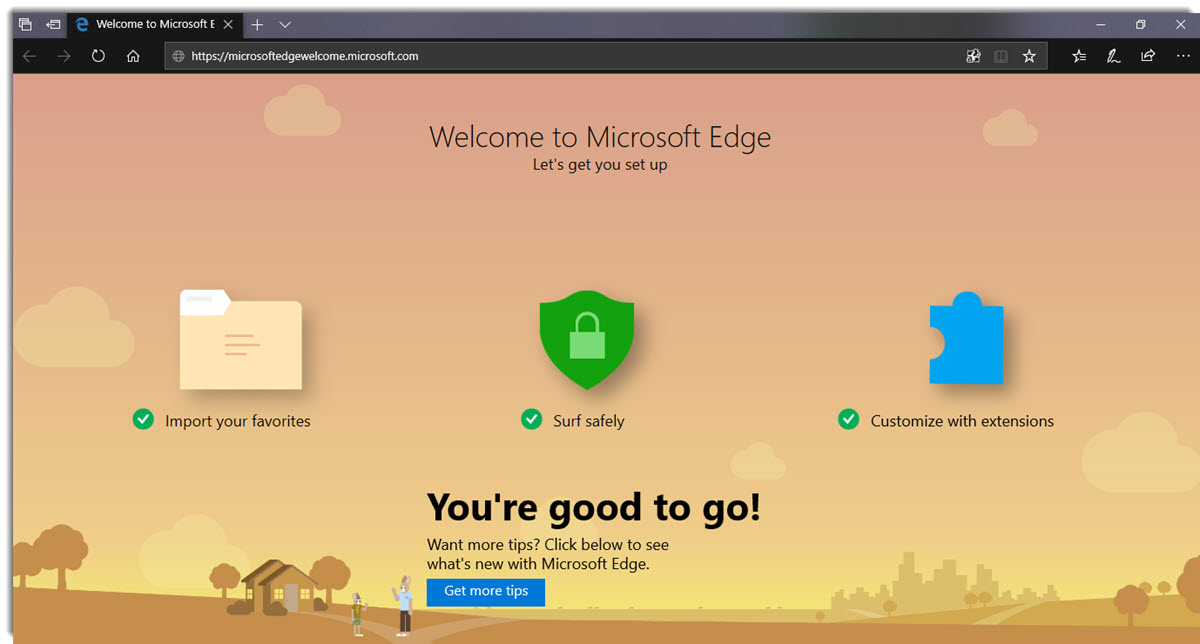The width and height of the screenshot is (1200, 644).
Task: Open a new tab with plus button
Action: point(257,24)
